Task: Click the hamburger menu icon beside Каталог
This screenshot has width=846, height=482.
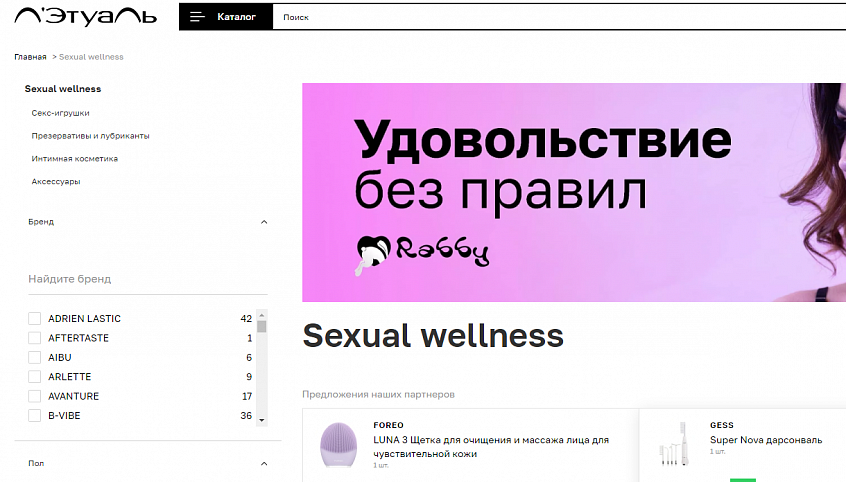Action: 197,17
